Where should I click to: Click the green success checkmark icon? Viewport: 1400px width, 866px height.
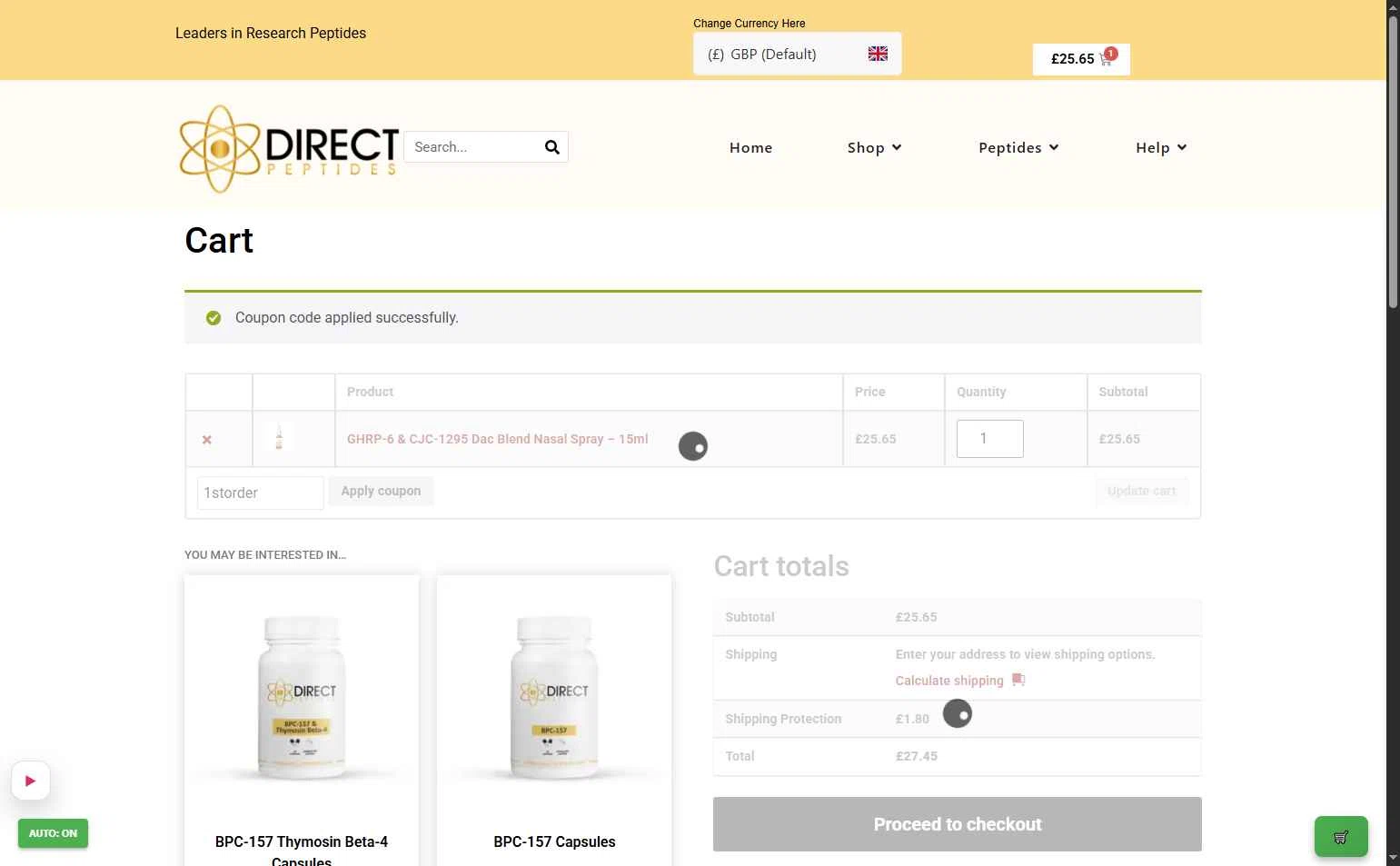point(213,318)
